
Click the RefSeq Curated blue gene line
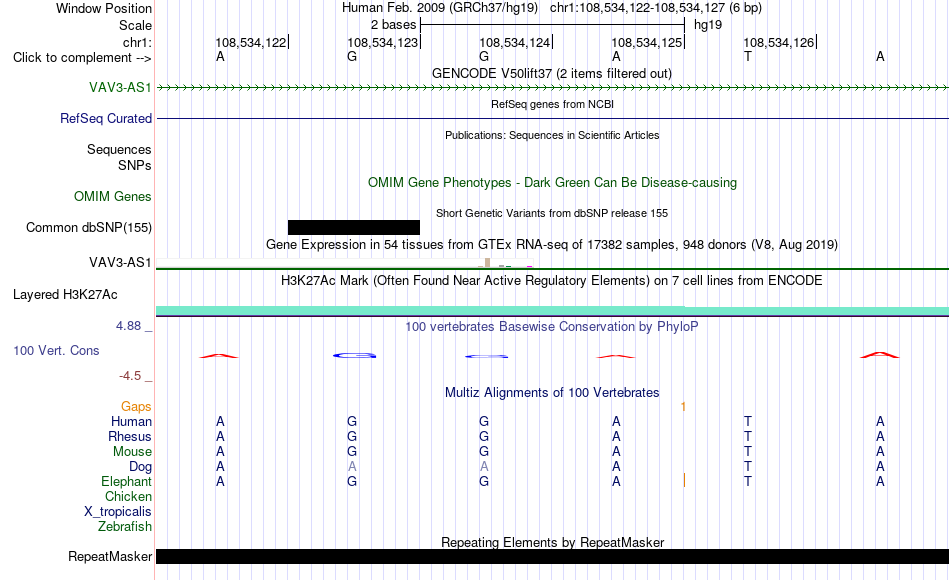pos(552,118)
